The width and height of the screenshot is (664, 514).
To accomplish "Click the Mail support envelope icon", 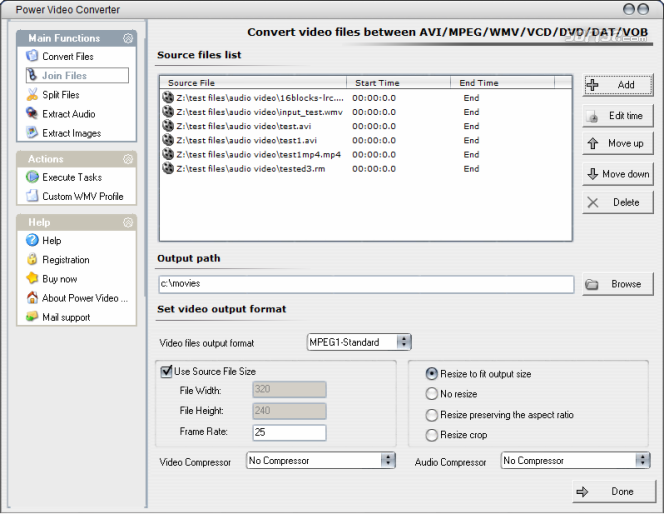I will [x=32, y=317].
